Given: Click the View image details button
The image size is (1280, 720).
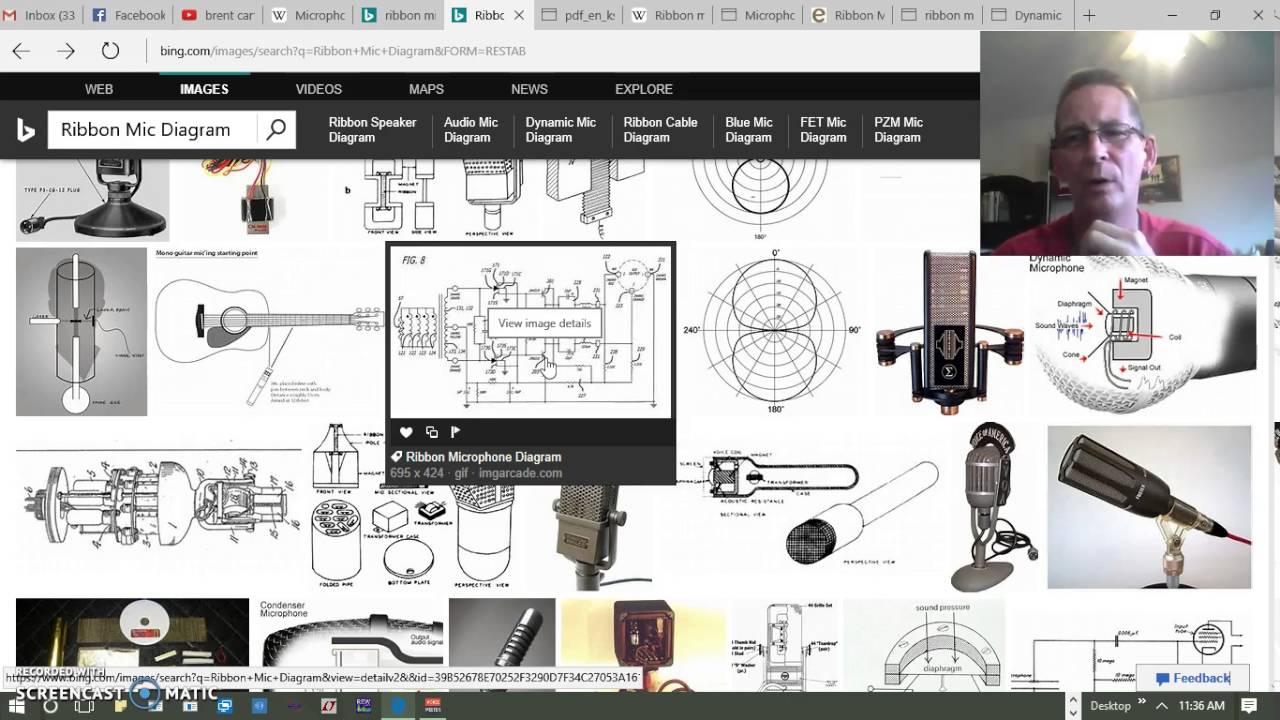Looking at the screenshot, I should tap(545, 323).
